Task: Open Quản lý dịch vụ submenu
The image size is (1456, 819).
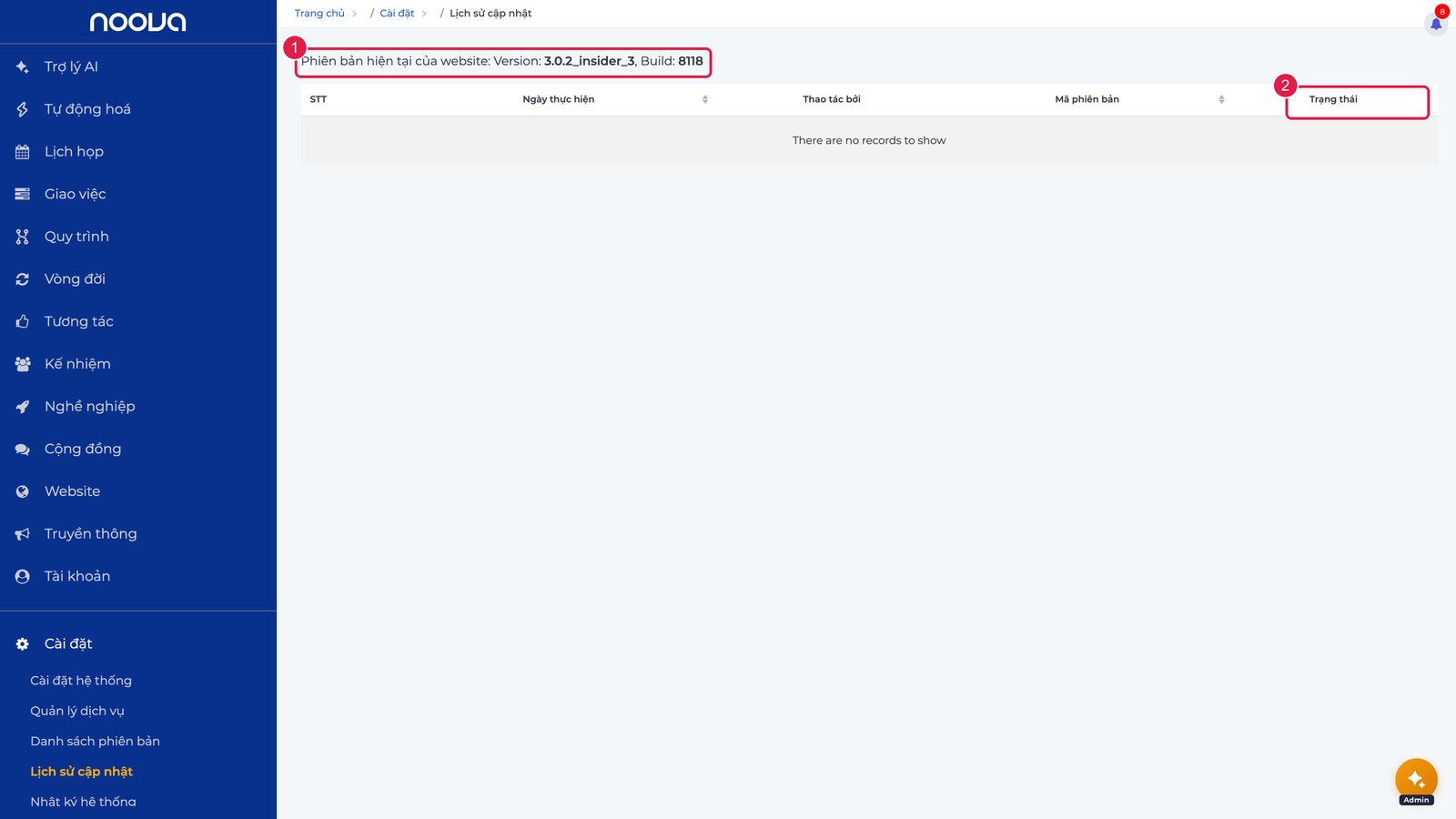Action: tap(77, 711)
